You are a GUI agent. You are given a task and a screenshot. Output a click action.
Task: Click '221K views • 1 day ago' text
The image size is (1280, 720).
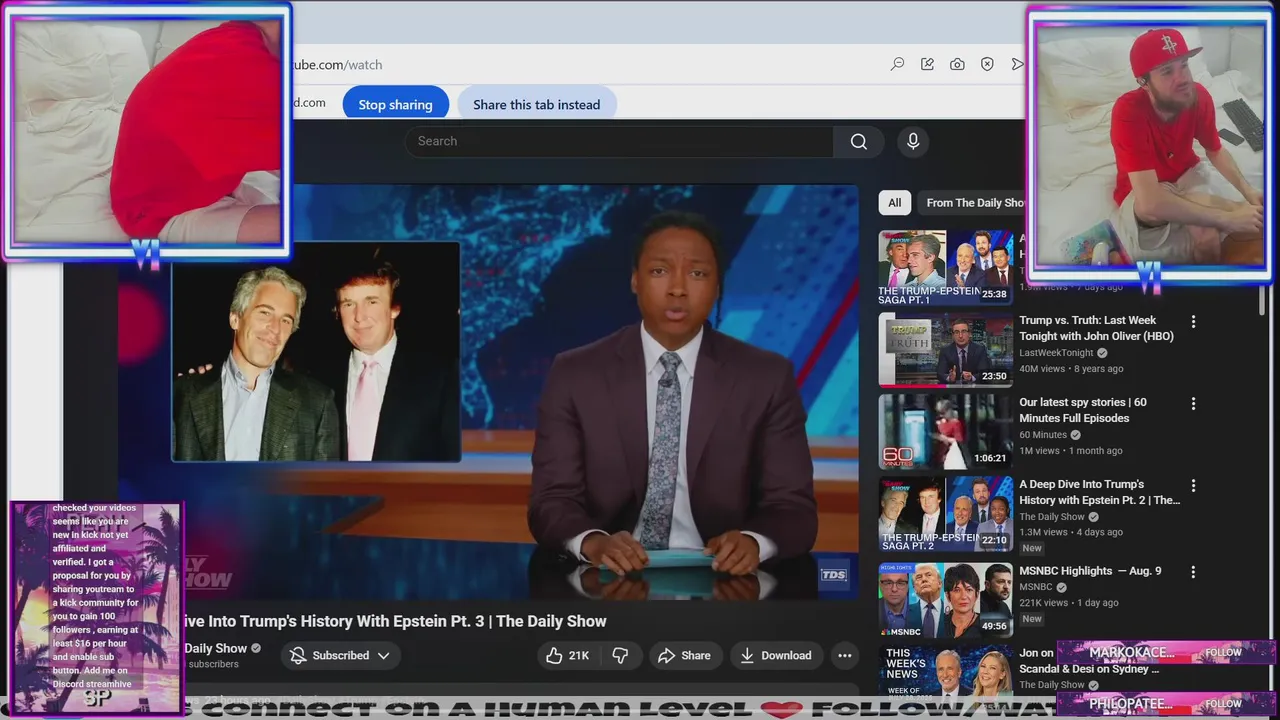coord(1069,603)
